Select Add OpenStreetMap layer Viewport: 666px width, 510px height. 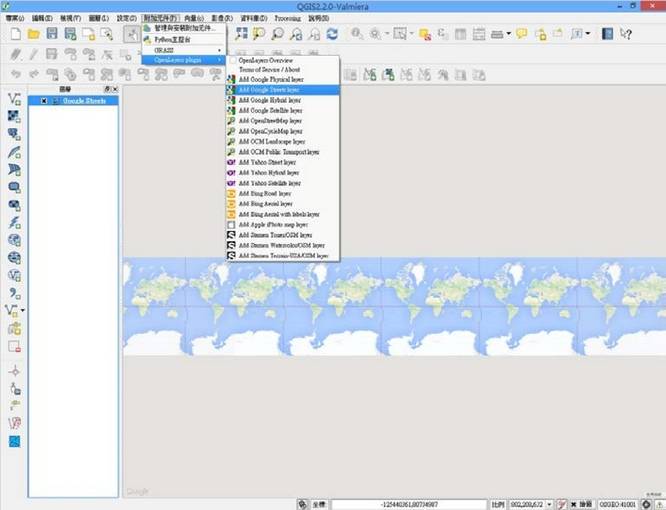tap(282, 121)
